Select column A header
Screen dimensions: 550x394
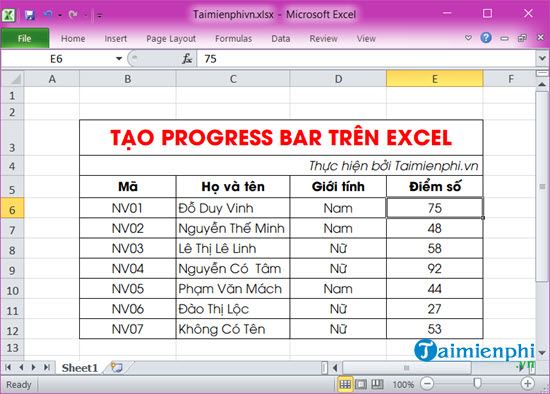(x=52, y=79)
